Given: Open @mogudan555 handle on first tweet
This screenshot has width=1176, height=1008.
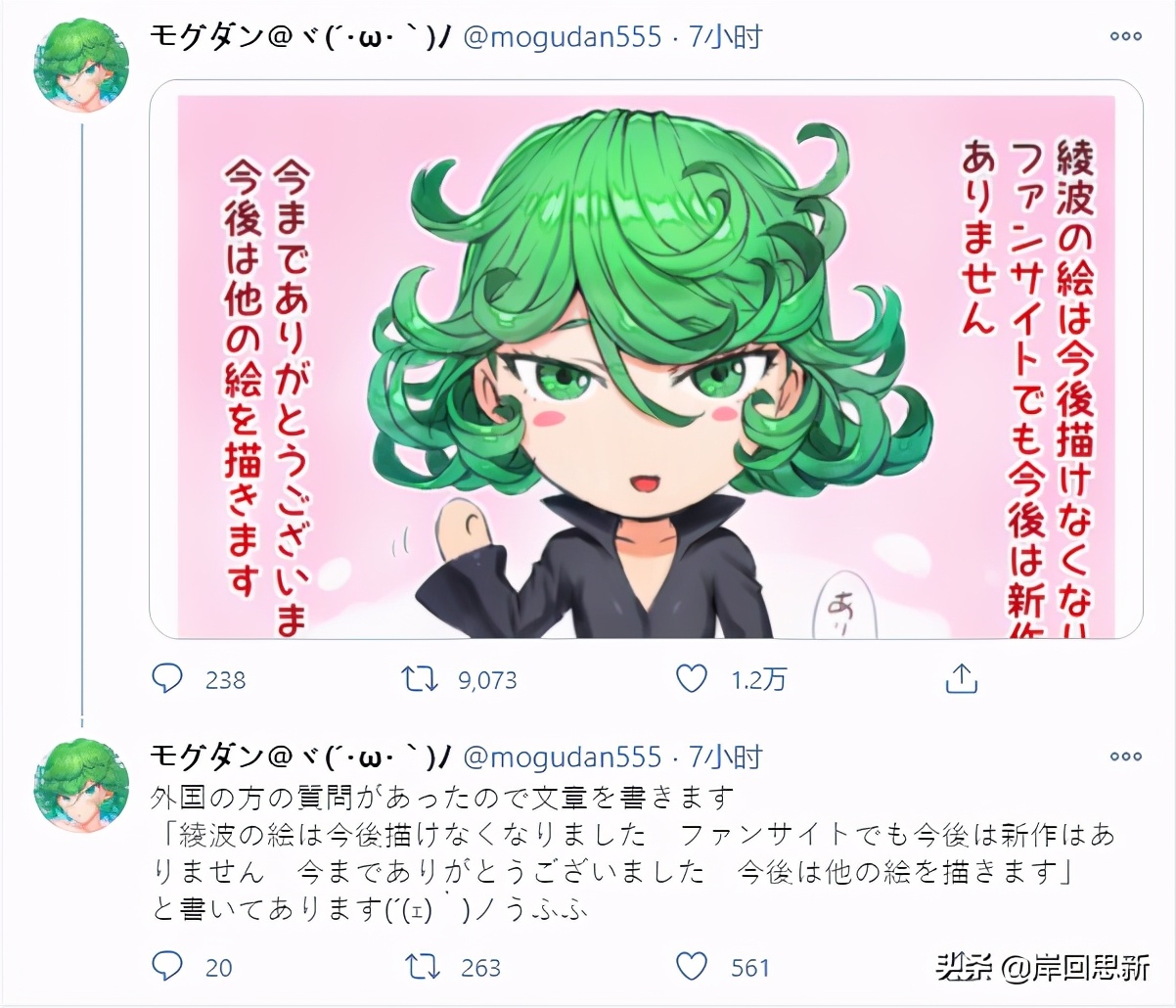Looking at the screenshot, I should coord(562,37).
